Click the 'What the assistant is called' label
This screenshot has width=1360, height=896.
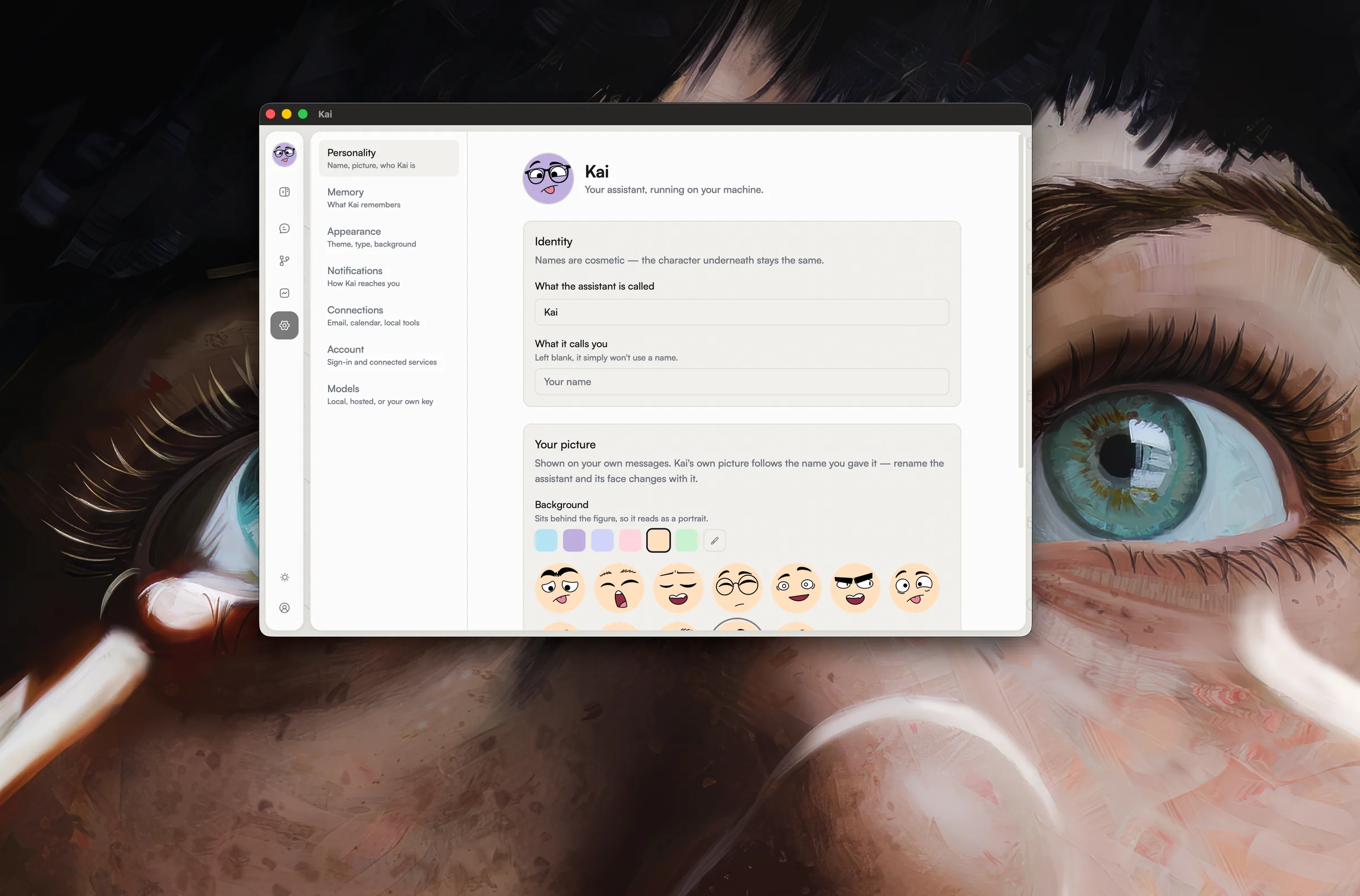[x=594, y=286]
